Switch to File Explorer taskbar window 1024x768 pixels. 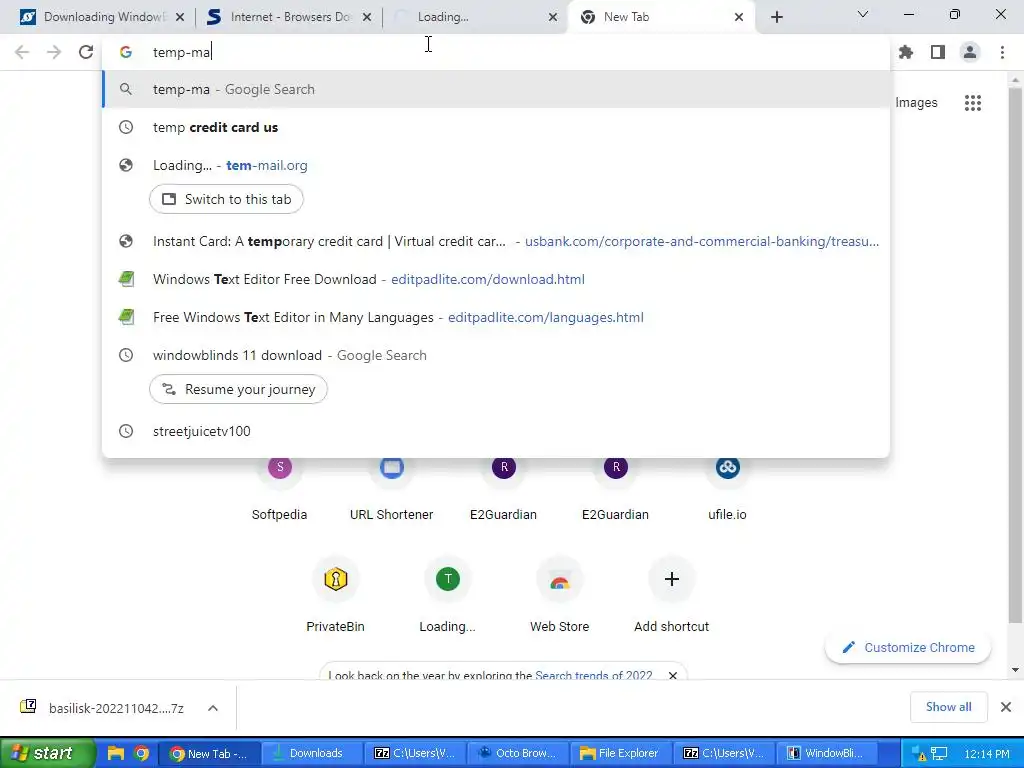point(621,753)
